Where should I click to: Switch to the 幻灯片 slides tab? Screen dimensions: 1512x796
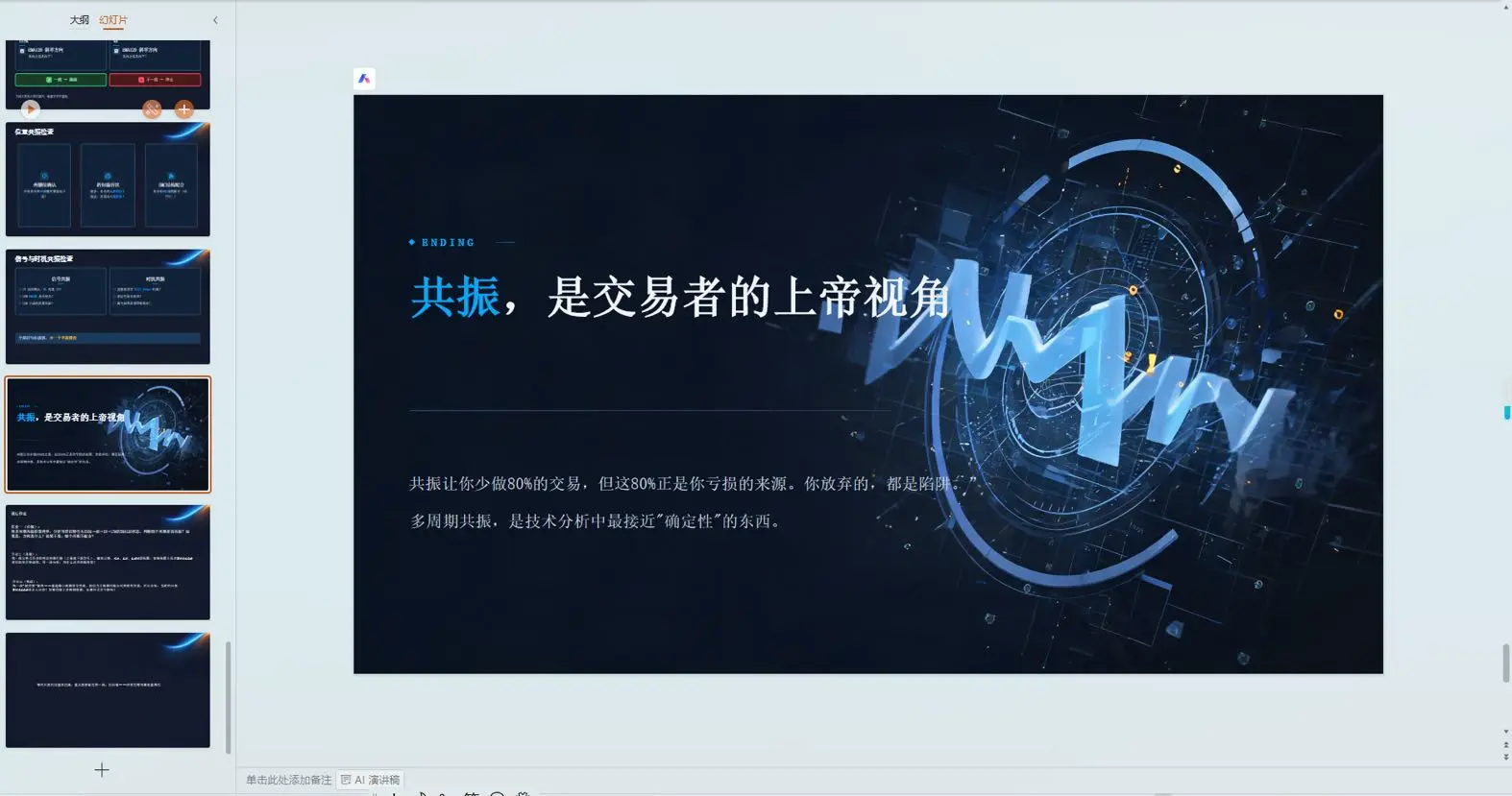tap(112, 20)
